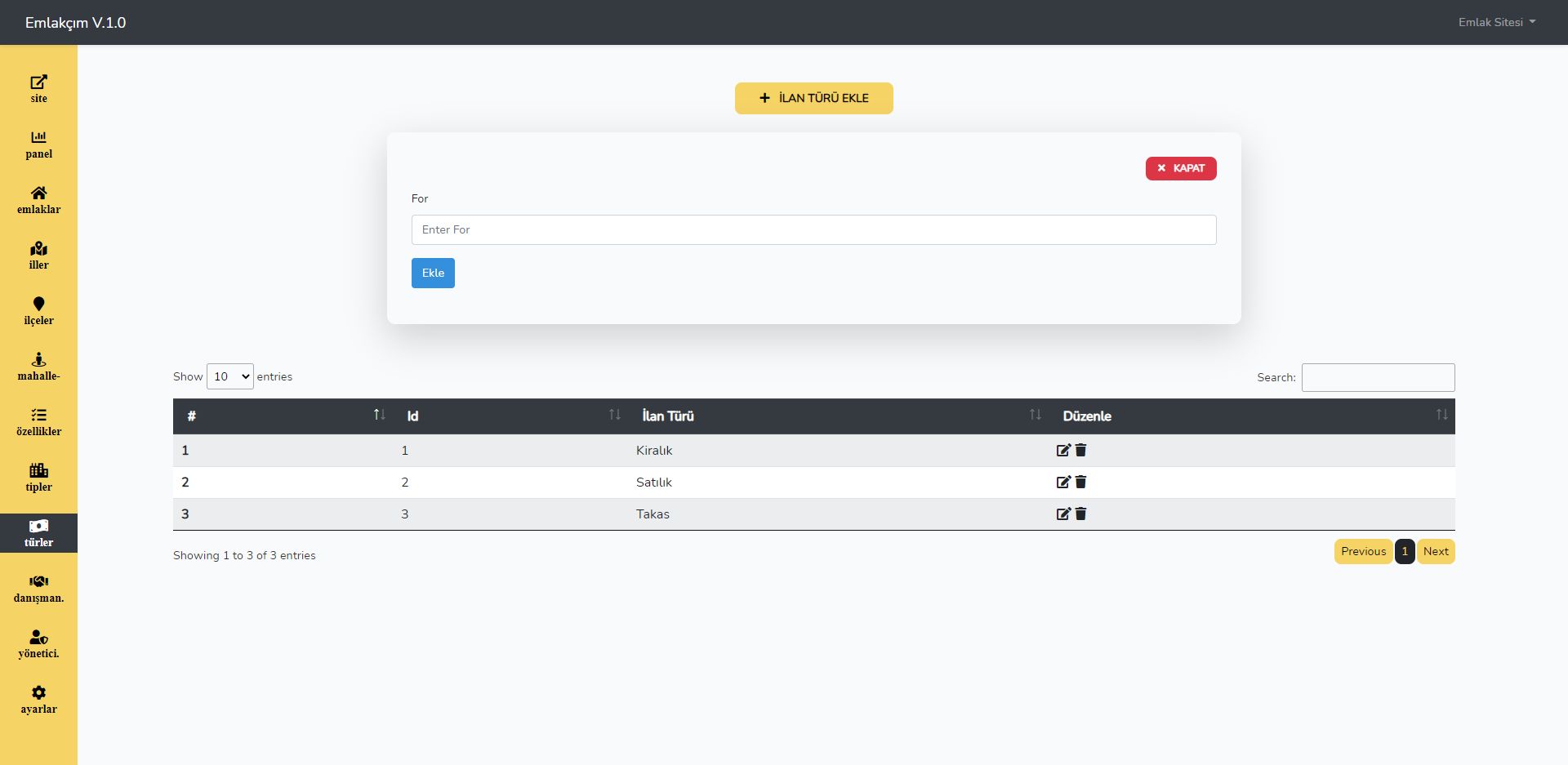Delete the Takas row

(x=1080, y=514)
